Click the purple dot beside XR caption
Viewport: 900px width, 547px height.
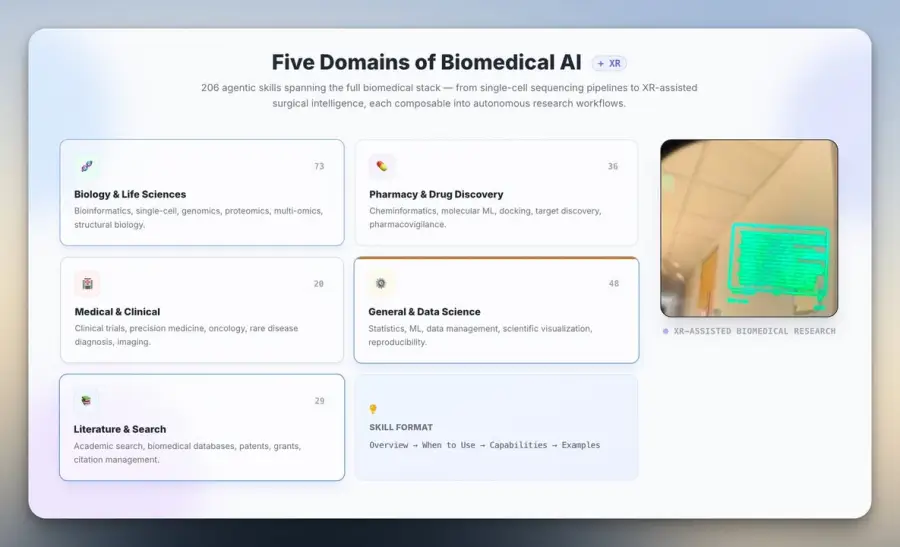pos(665,331)
